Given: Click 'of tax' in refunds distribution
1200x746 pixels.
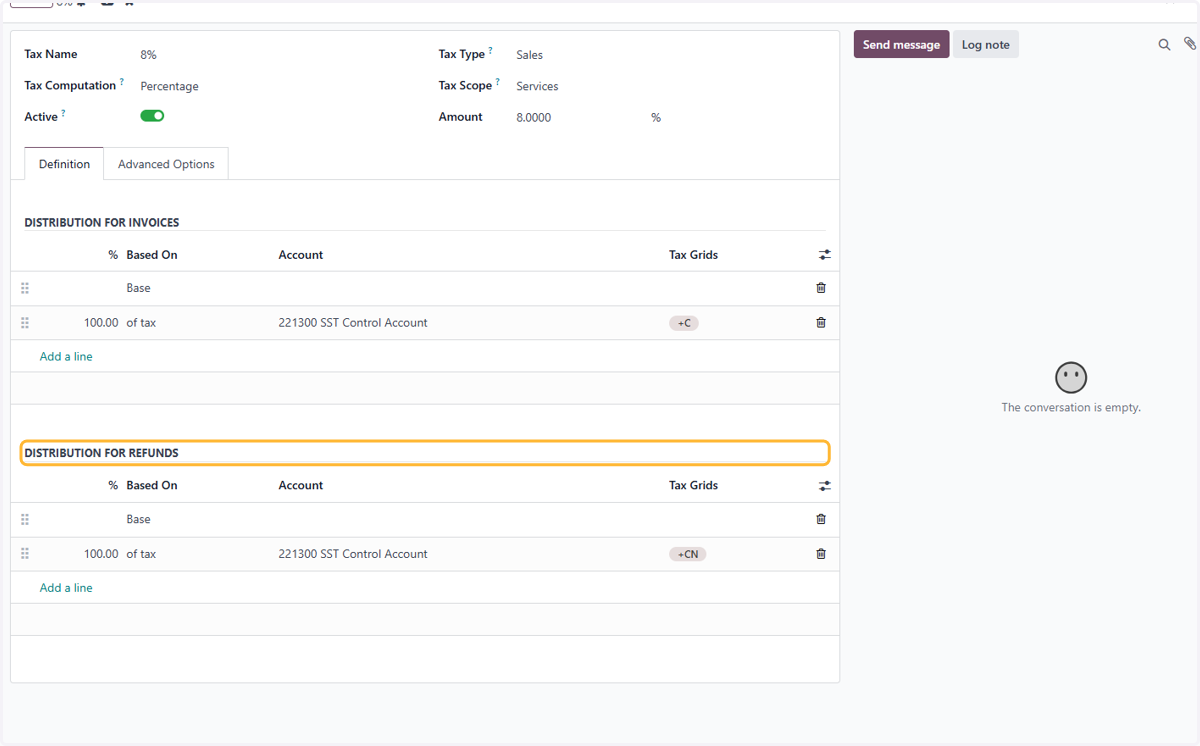Looking at the screenshot, I should click(x=141, y=554).
